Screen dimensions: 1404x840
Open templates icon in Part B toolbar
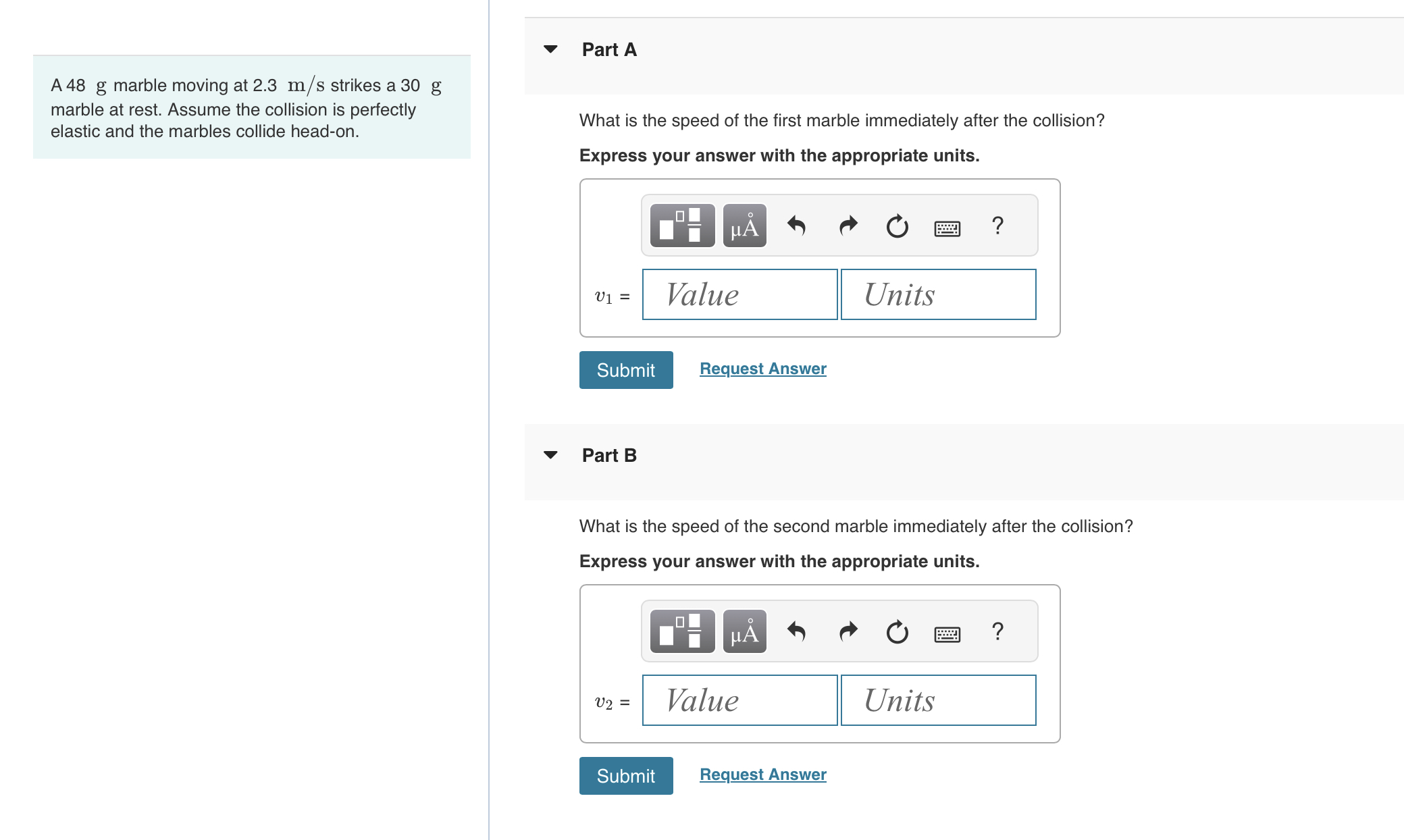[x=682, y=631]
